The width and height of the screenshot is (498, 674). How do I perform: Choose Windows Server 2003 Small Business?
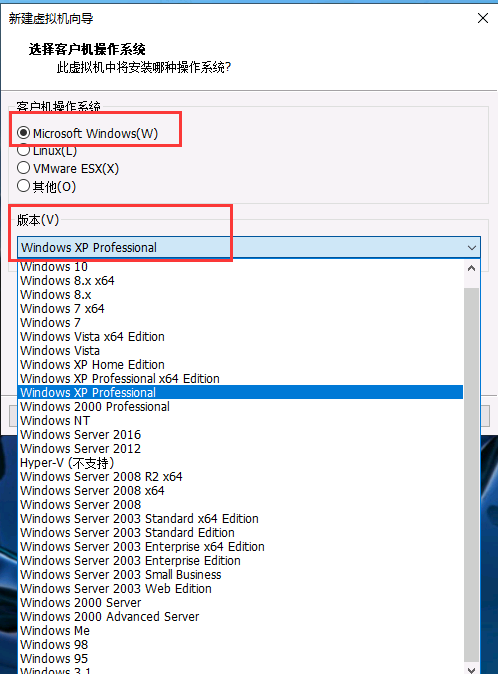[x=240, y=574]
